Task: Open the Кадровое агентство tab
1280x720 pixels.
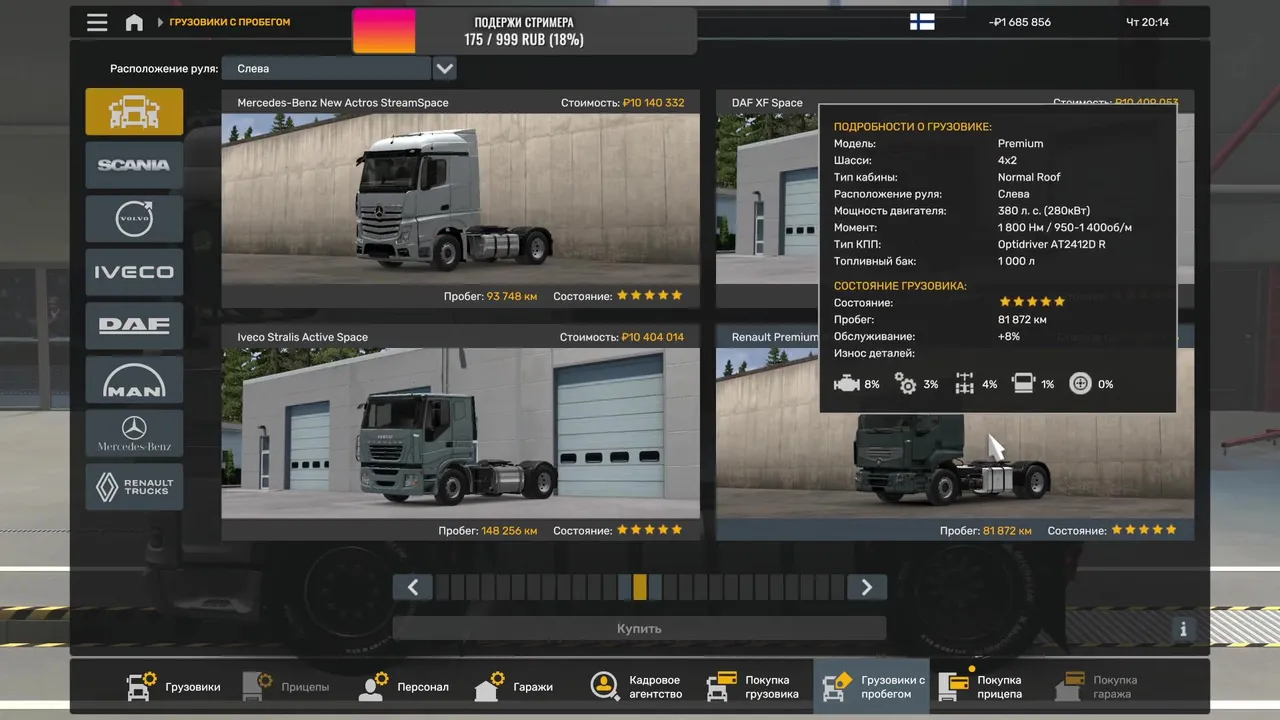Action: [636, 687]
